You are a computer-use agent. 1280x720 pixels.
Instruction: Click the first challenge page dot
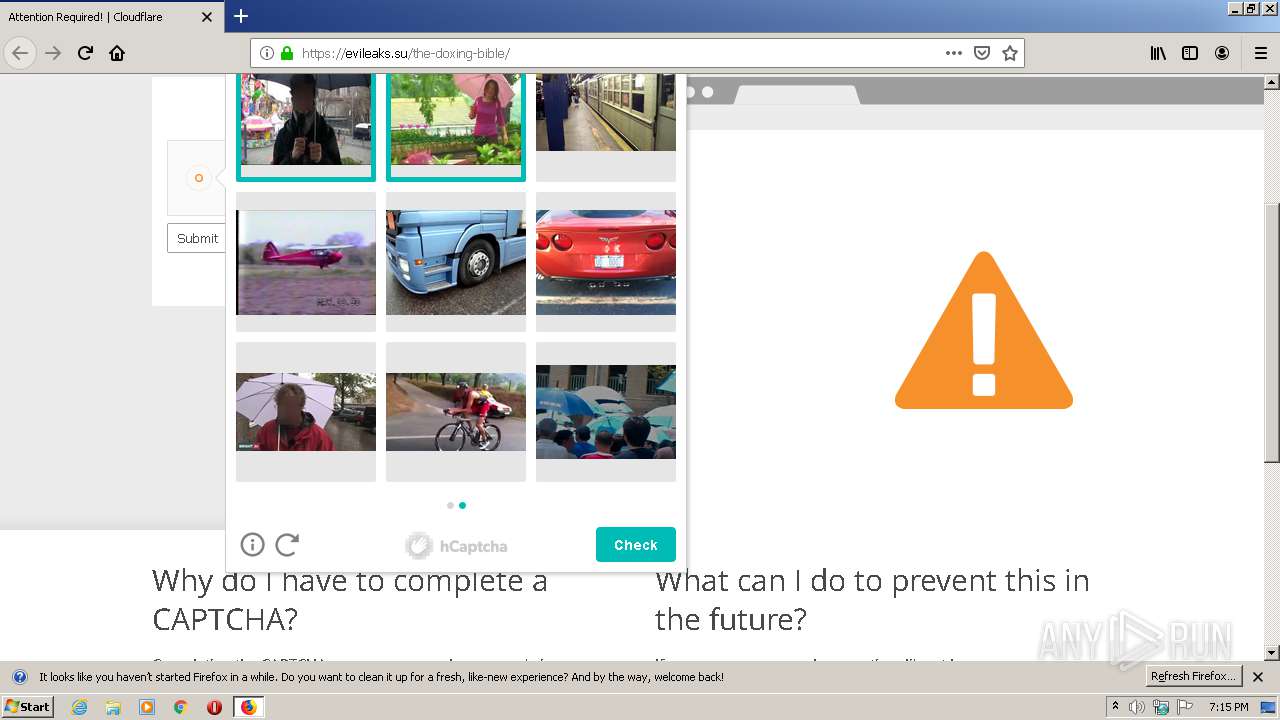coord(450,505)
